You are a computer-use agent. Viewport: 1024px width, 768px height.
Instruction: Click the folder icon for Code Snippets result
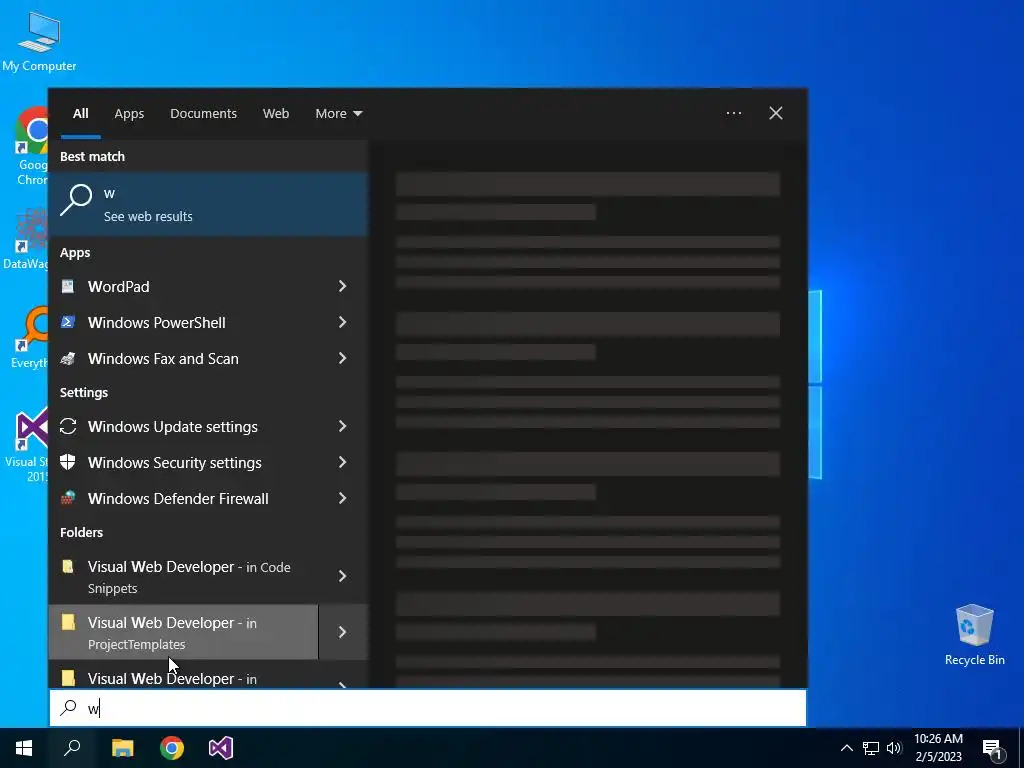pos(68,566)
